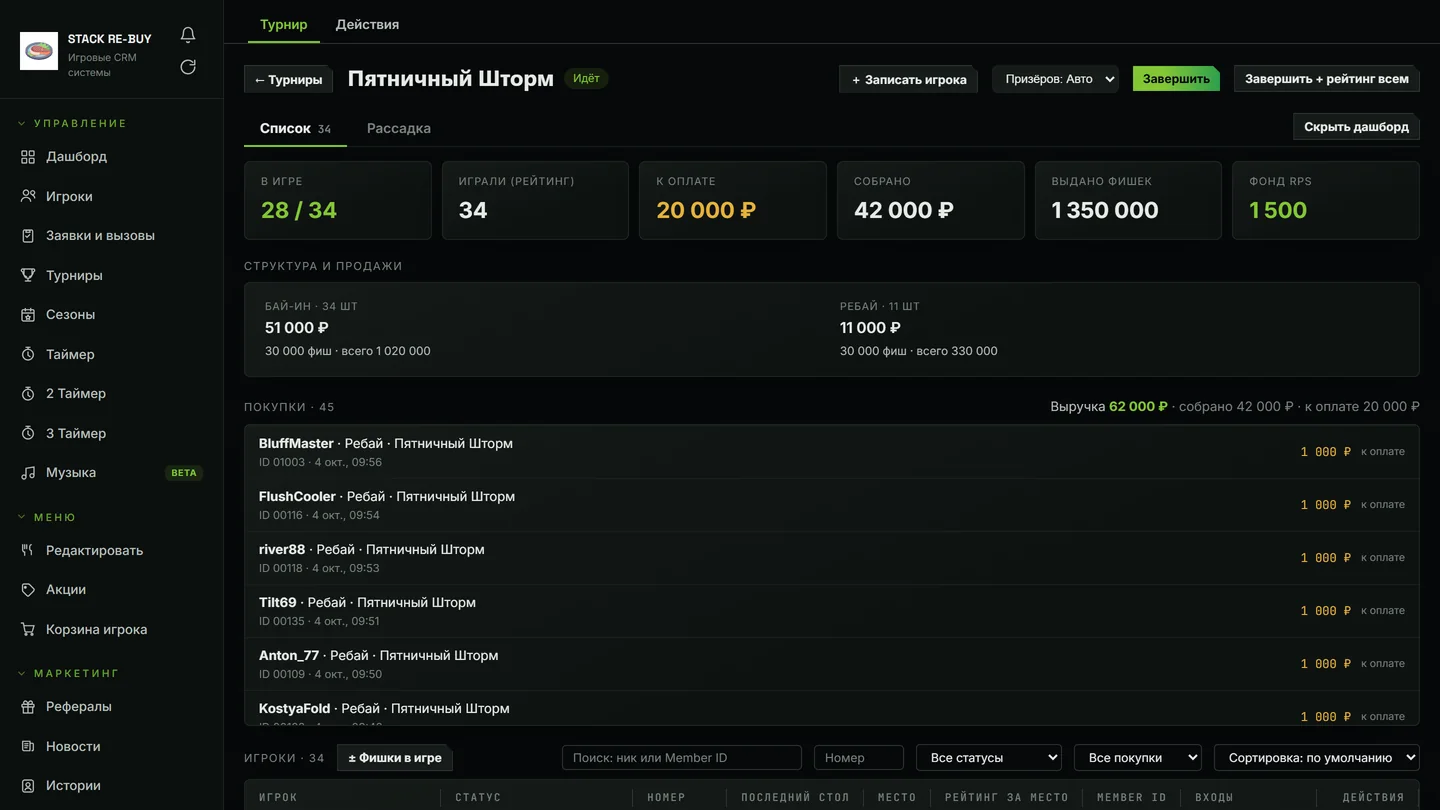The width and height of the screenshot is (1440, 810).
Task: Open the Все покупки filter dropdown
Action: [x=1138, y=758]
